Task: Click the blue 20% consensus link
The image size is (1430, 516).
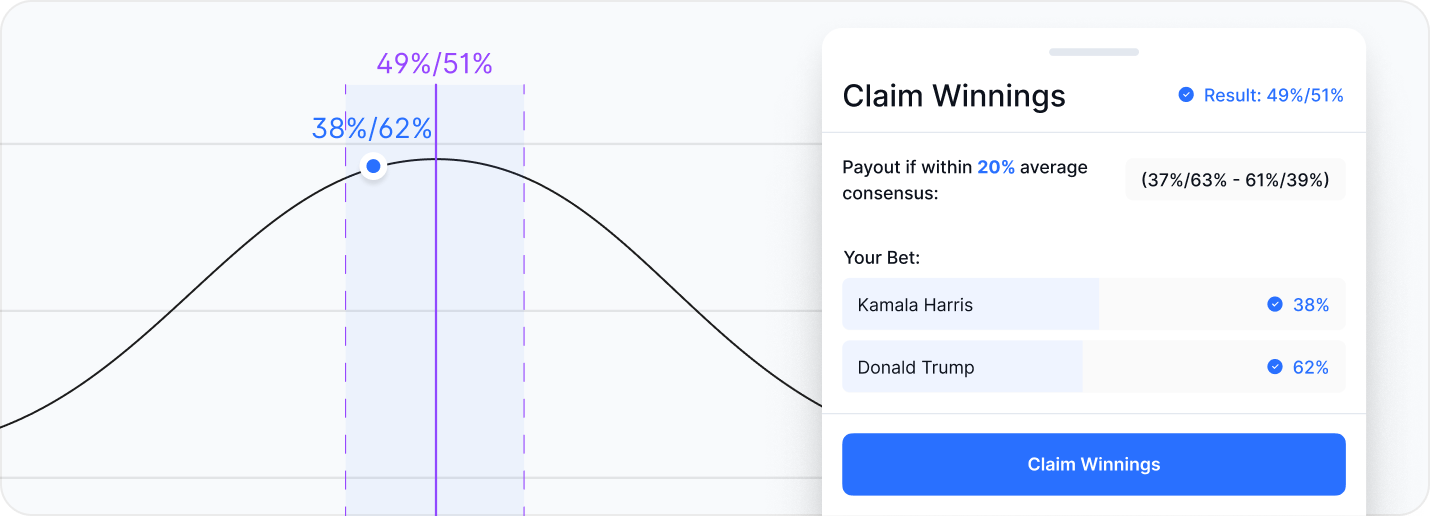Action: pyautogui.click(x=995, y=167)
